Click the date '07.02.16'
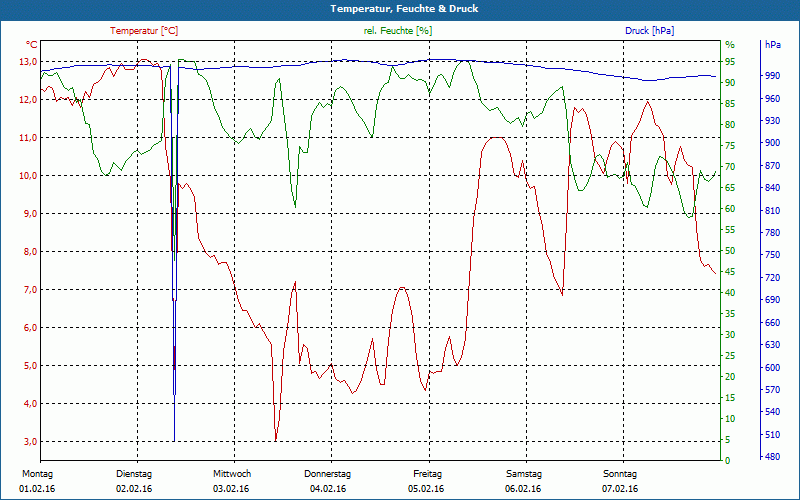The image size is (800, 500). (620, 489)
